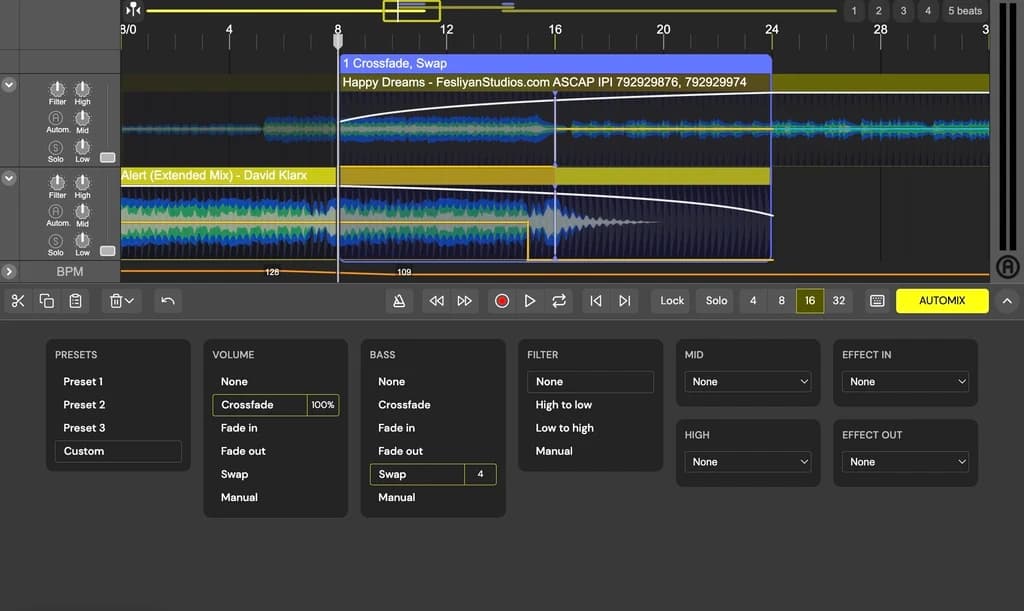The height and width of the screenshot is (611, 1024).
Task: Click the rewind button
Action: point(436,301)
